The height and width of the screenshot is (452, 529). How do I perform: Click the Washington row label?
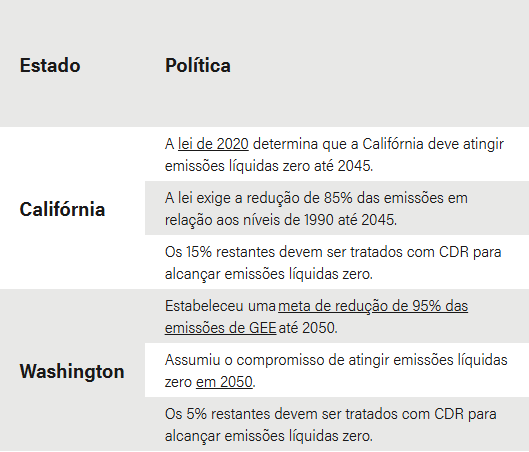click(72, 371)
